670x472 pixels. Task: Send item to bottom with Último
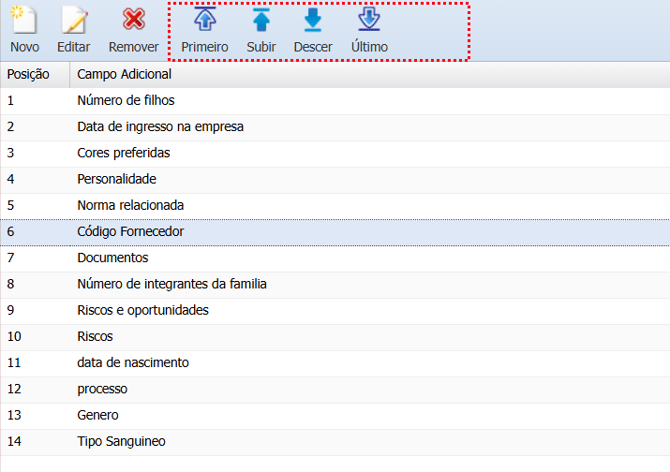[369, 21]
